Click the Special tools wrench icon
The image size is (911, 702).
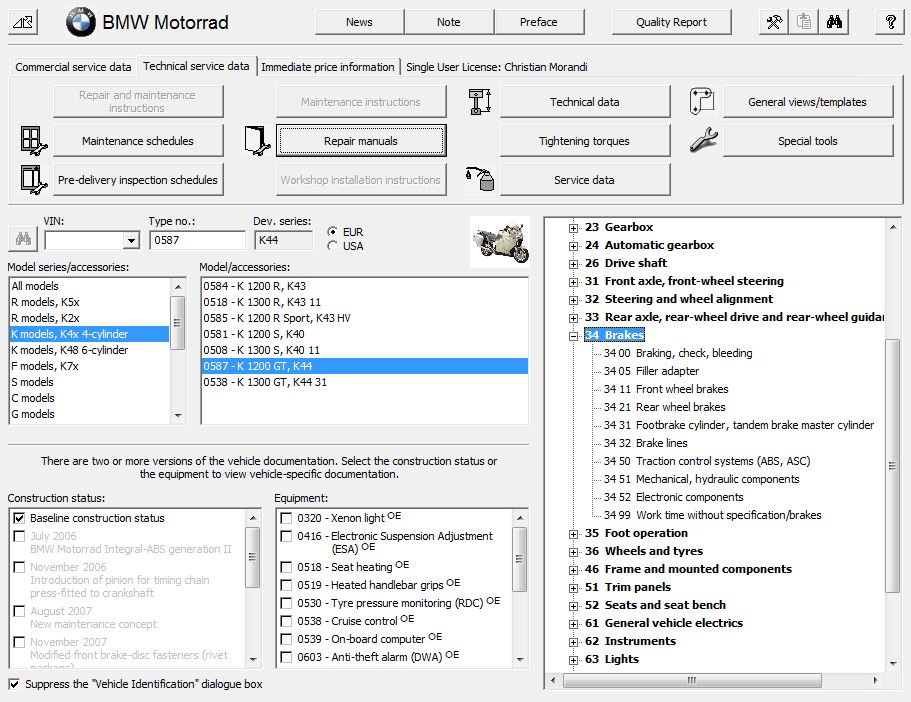(704, 140)
